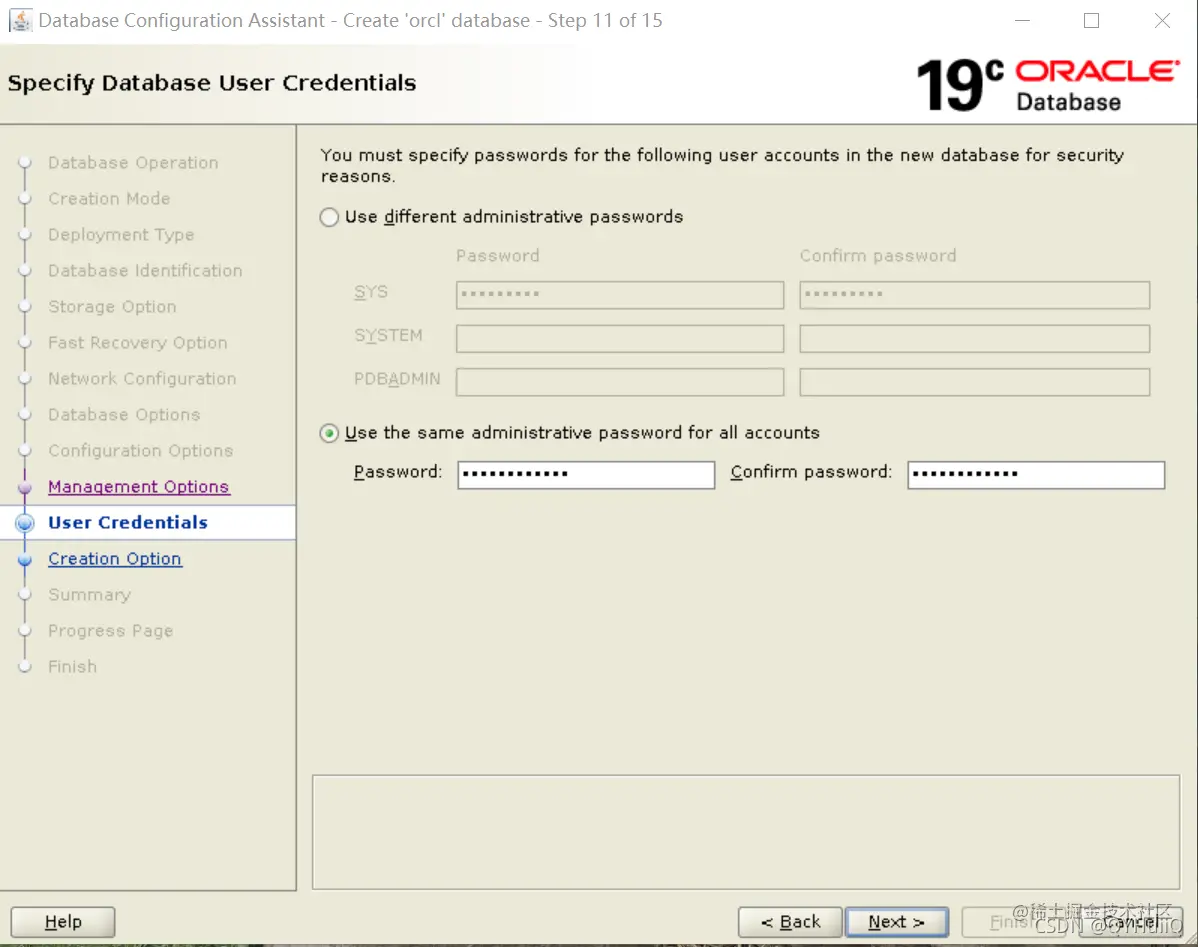
Task: Click the Database Operation step
Action: coord(133,163)
